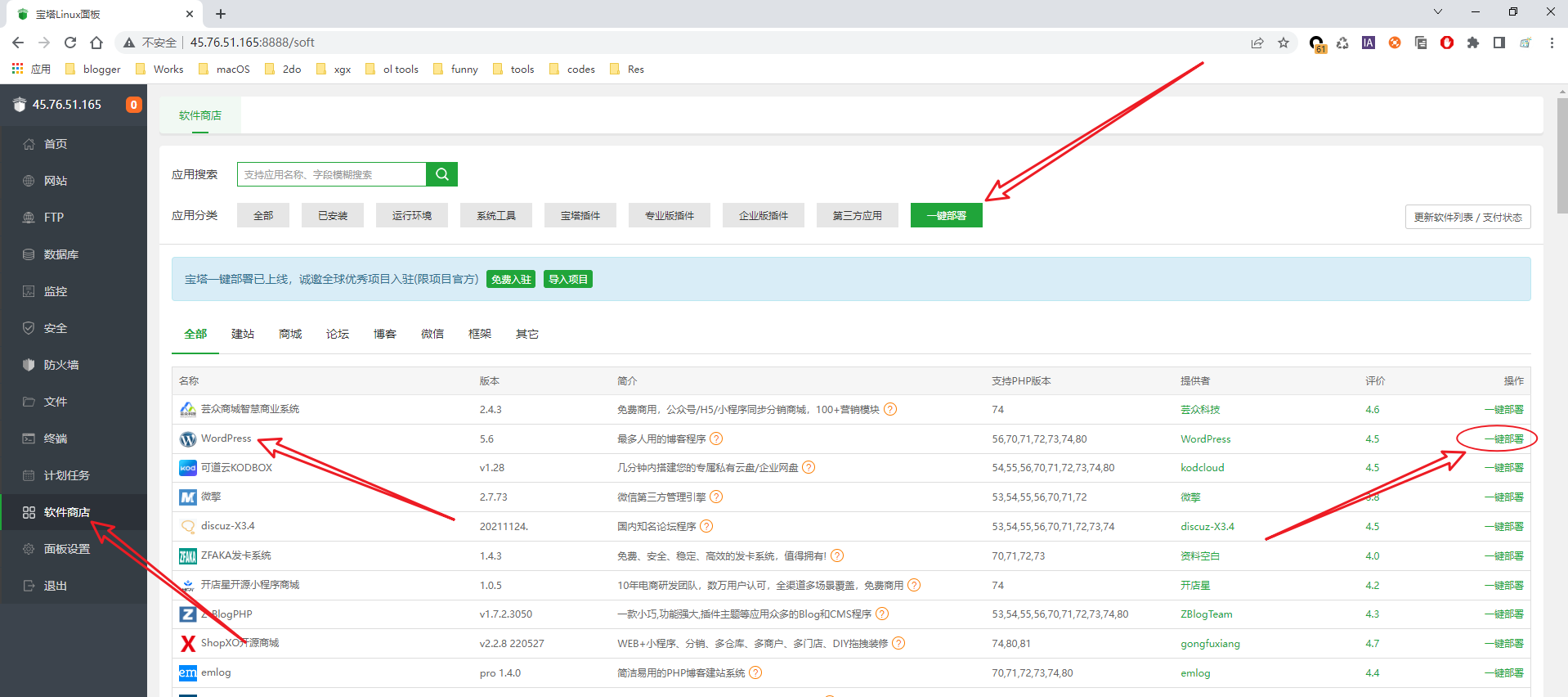Viewport: 1568px width, 697px height.
Task: Filter apps by 运行环境
Action: (x=412, y=215)
